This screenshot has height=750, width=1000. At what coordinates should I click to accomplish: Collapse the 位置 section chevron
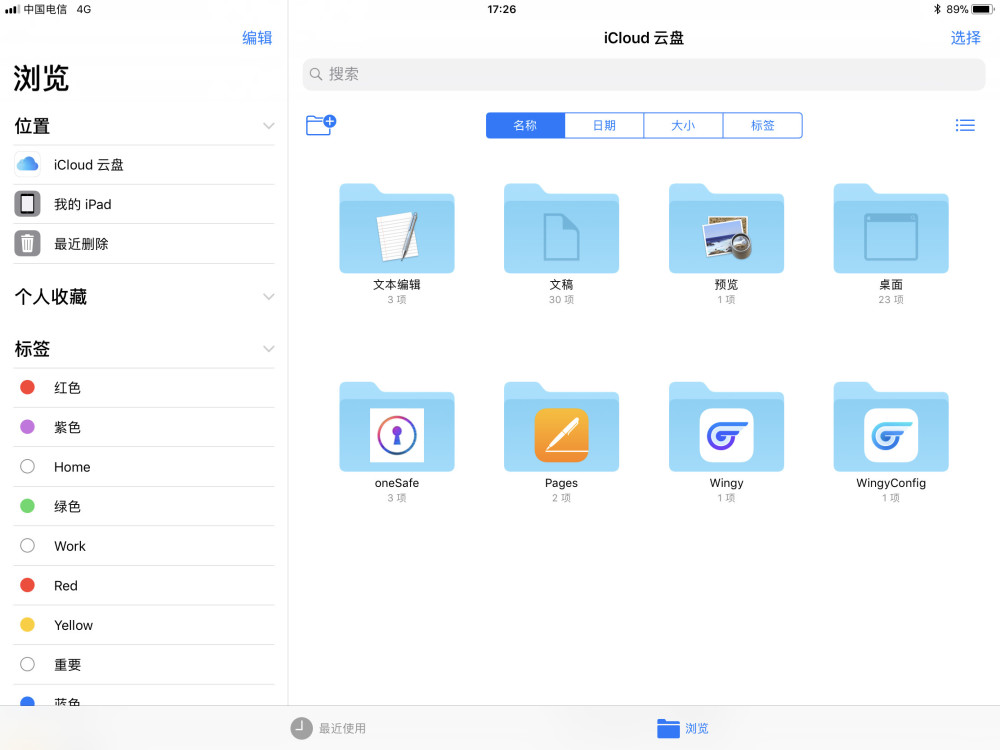[268, 126]
